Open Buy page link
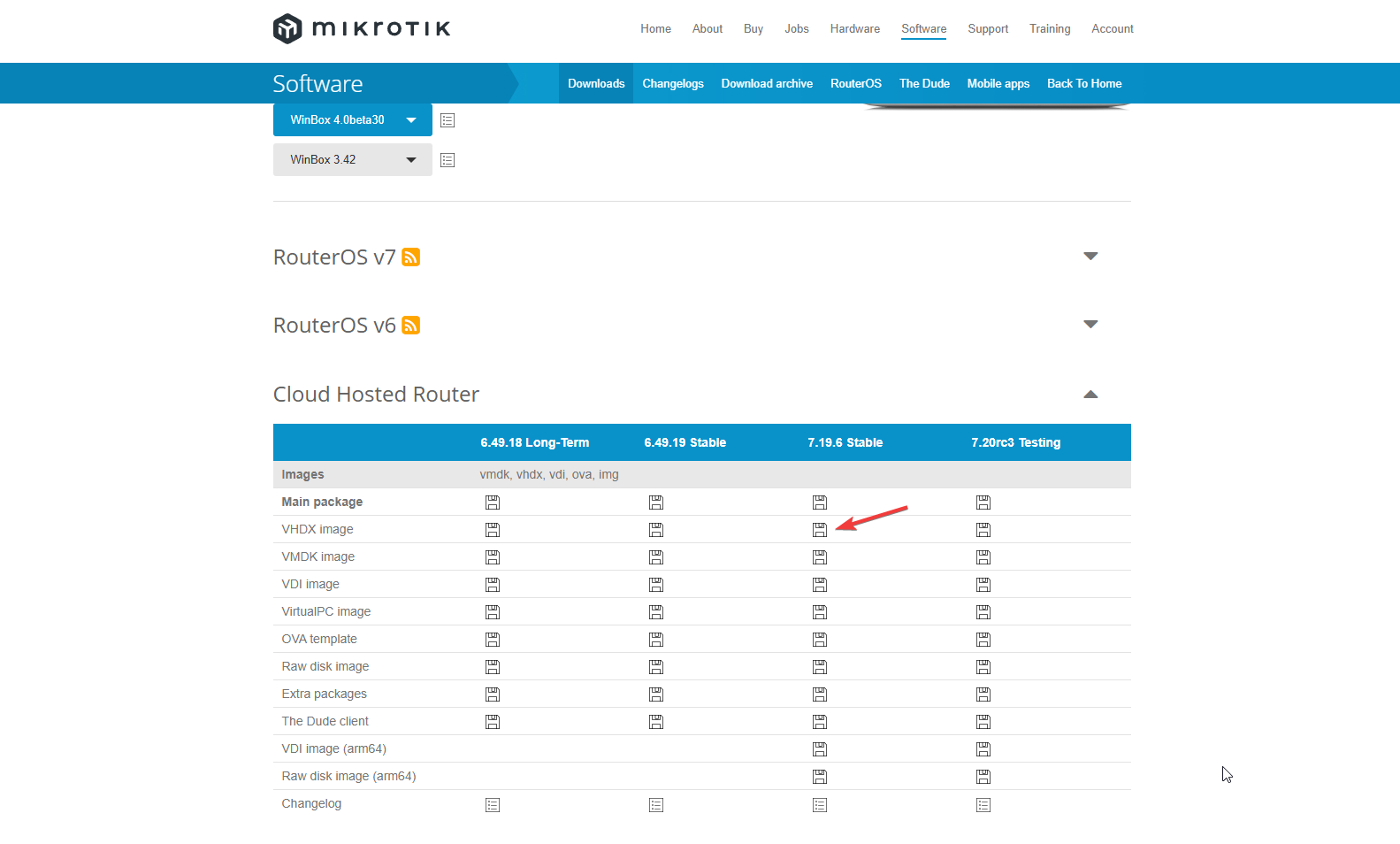Viewport: 1400px width, 844px height. pos(754,28)
